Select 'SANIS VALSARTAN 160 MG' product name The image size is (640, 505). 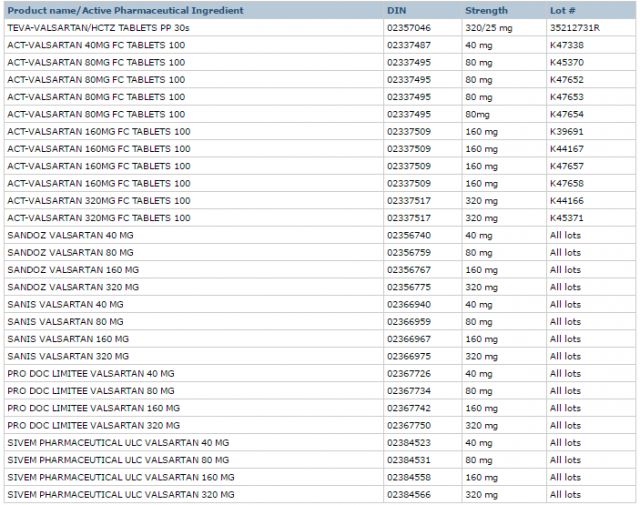coord(68,339)
